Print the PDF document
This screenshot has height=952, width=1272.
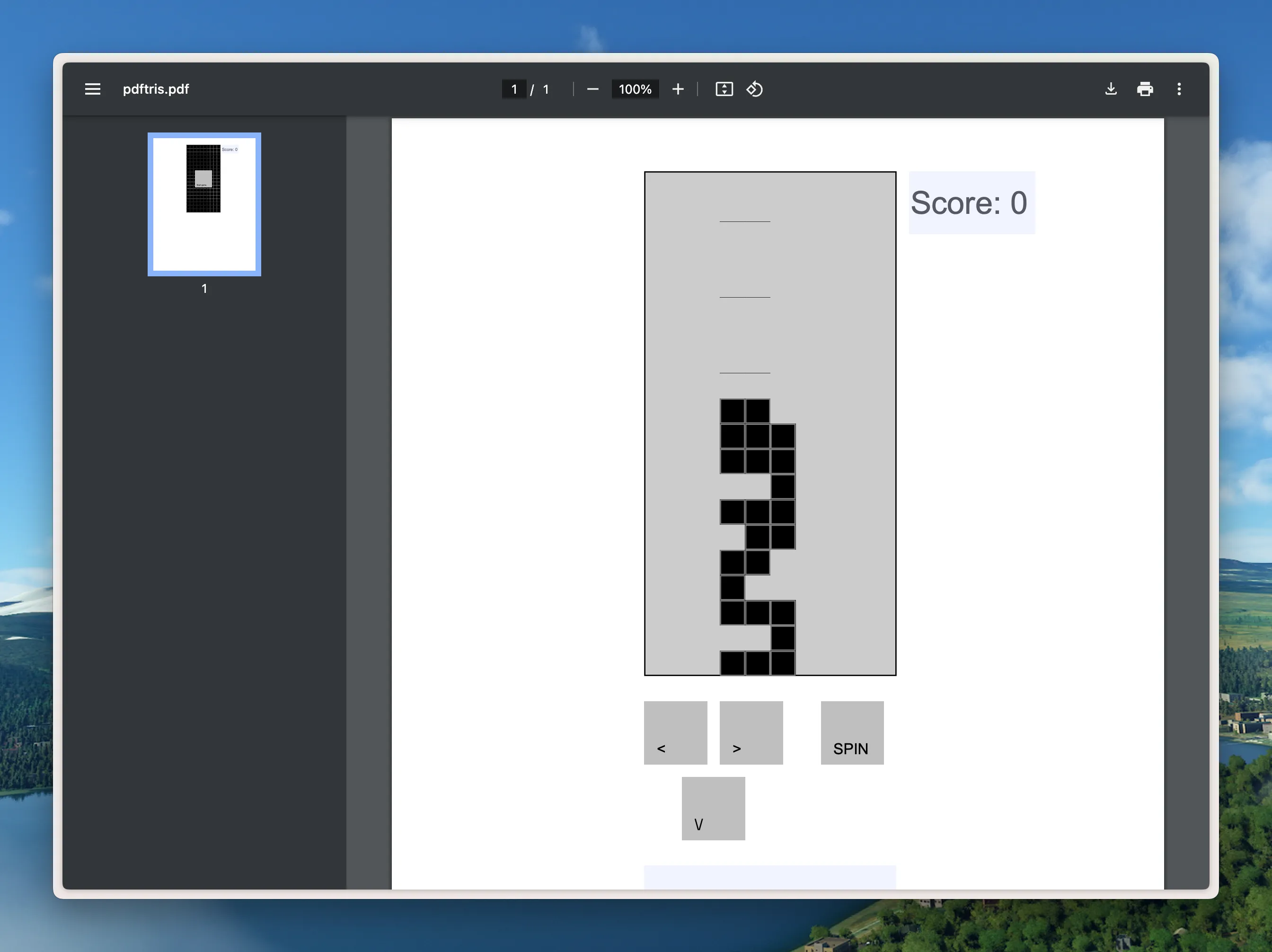tap(1145, 89)
